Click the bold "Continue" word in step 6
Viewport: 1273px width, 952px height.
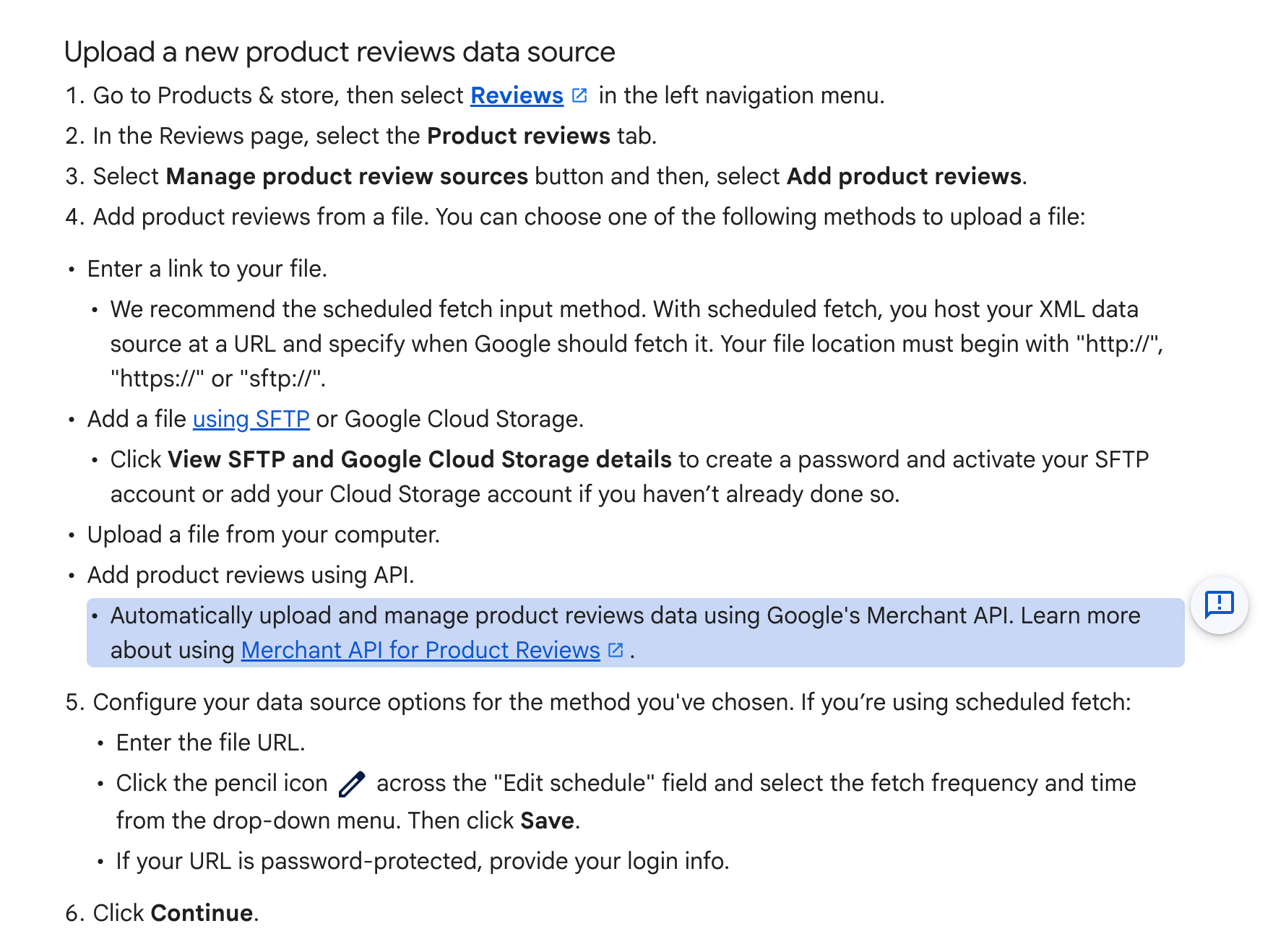(202, 913)
